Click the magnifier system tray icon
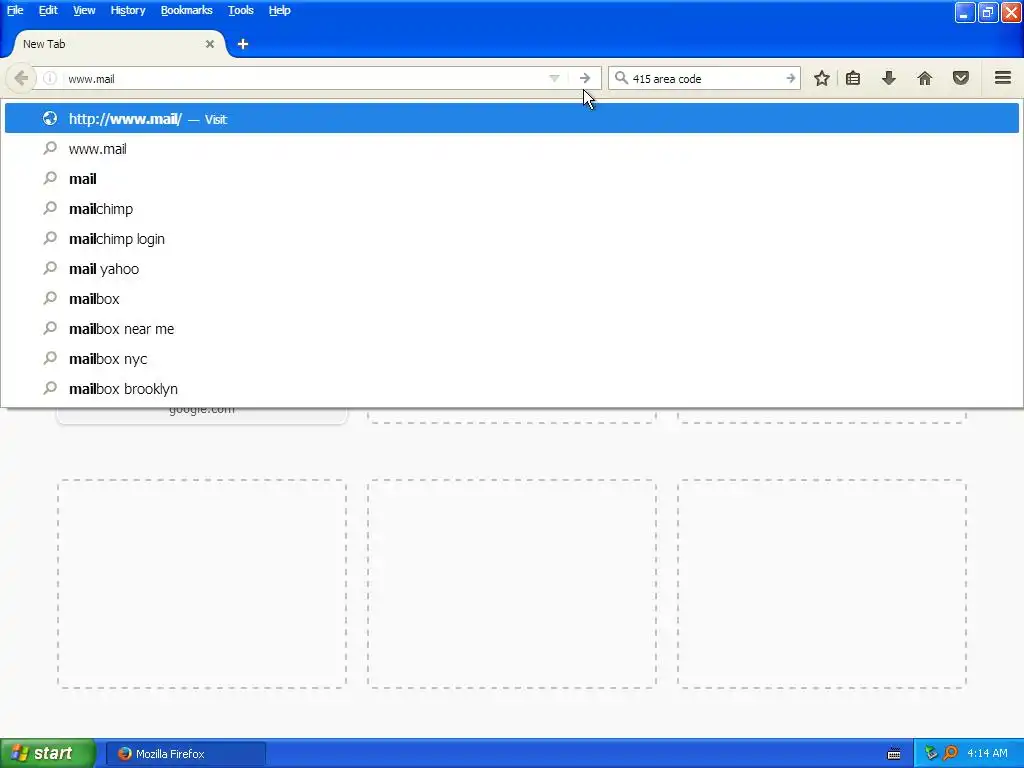Viewport: 1024px width, 768px height. coord(950,754)
